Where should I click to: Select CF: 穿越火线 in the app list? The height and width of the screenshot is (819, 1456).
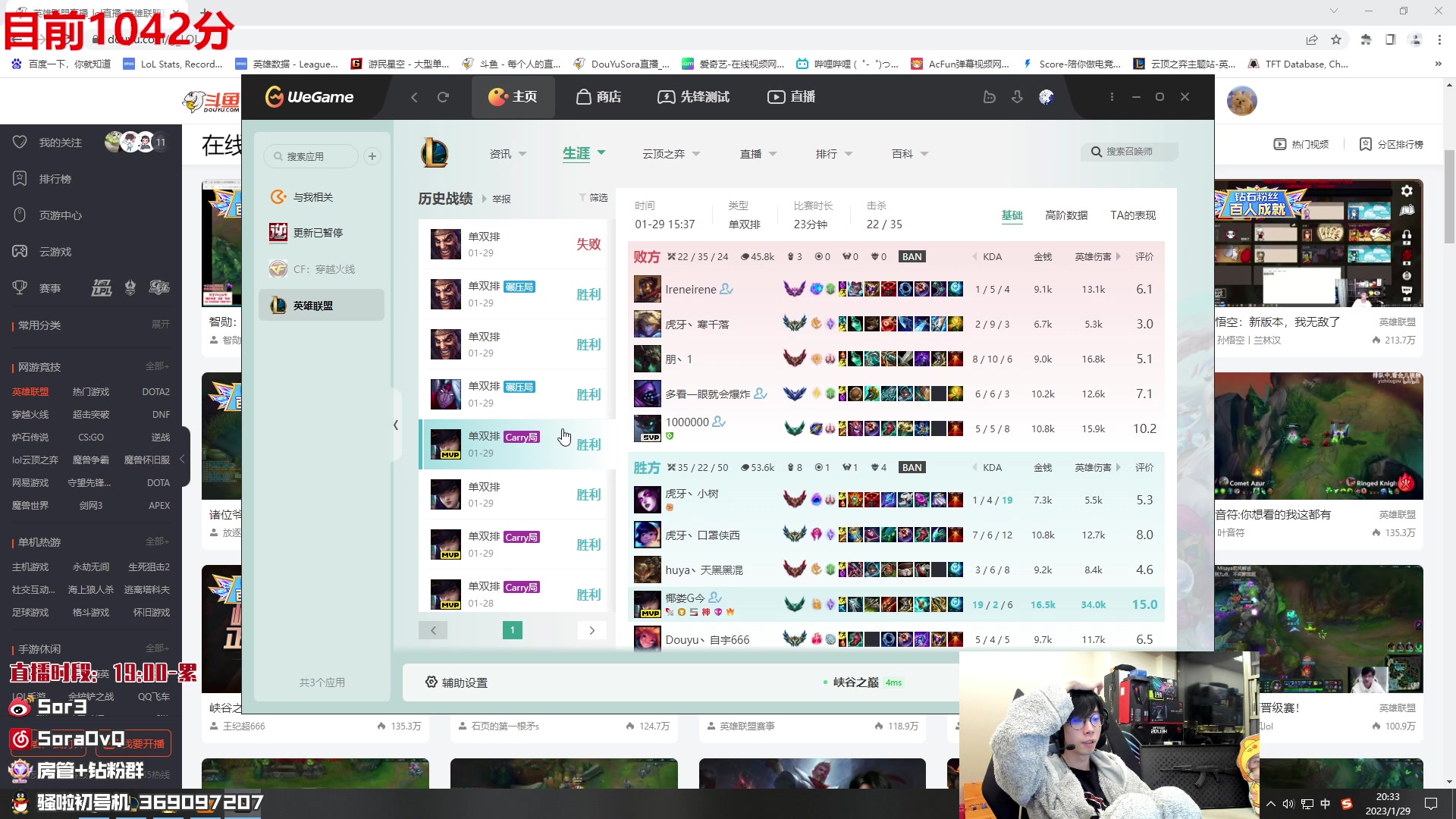320,269
